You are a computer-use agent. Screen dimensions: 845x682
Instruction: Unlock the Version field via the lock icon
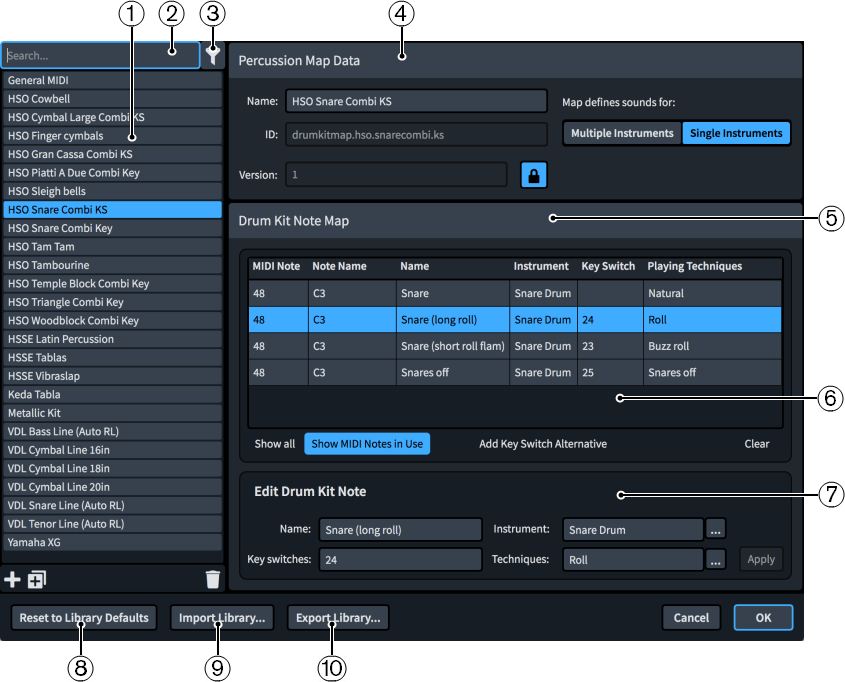[533, 174]
